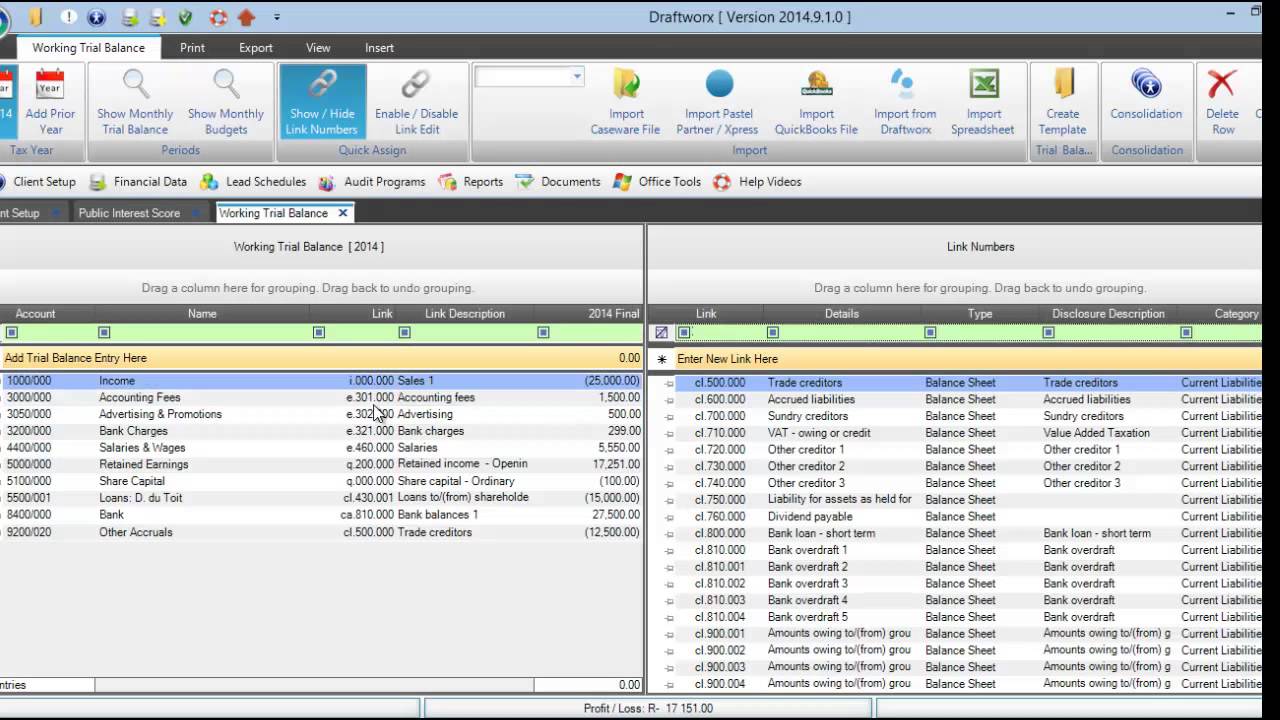Sort by the Disclosure Description column header
This screenshot has height=720, width=1280.
click(1108, 314)
